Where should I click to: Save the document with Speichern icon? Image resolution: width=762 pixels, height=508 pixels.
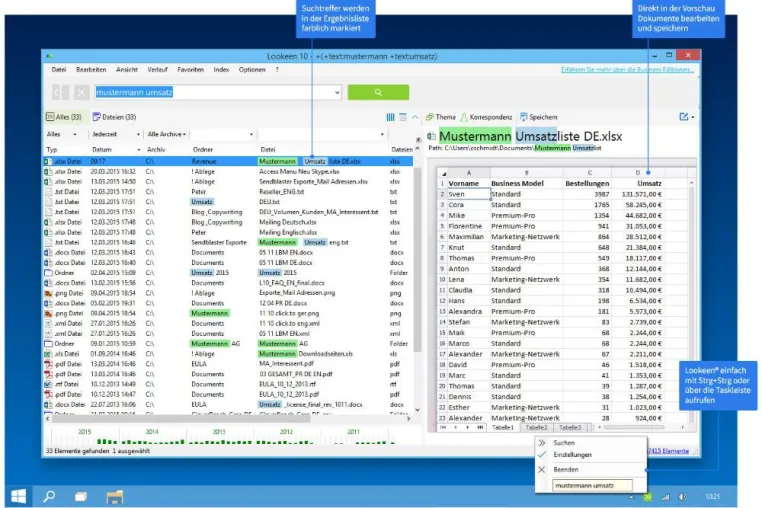click(523, 117)
